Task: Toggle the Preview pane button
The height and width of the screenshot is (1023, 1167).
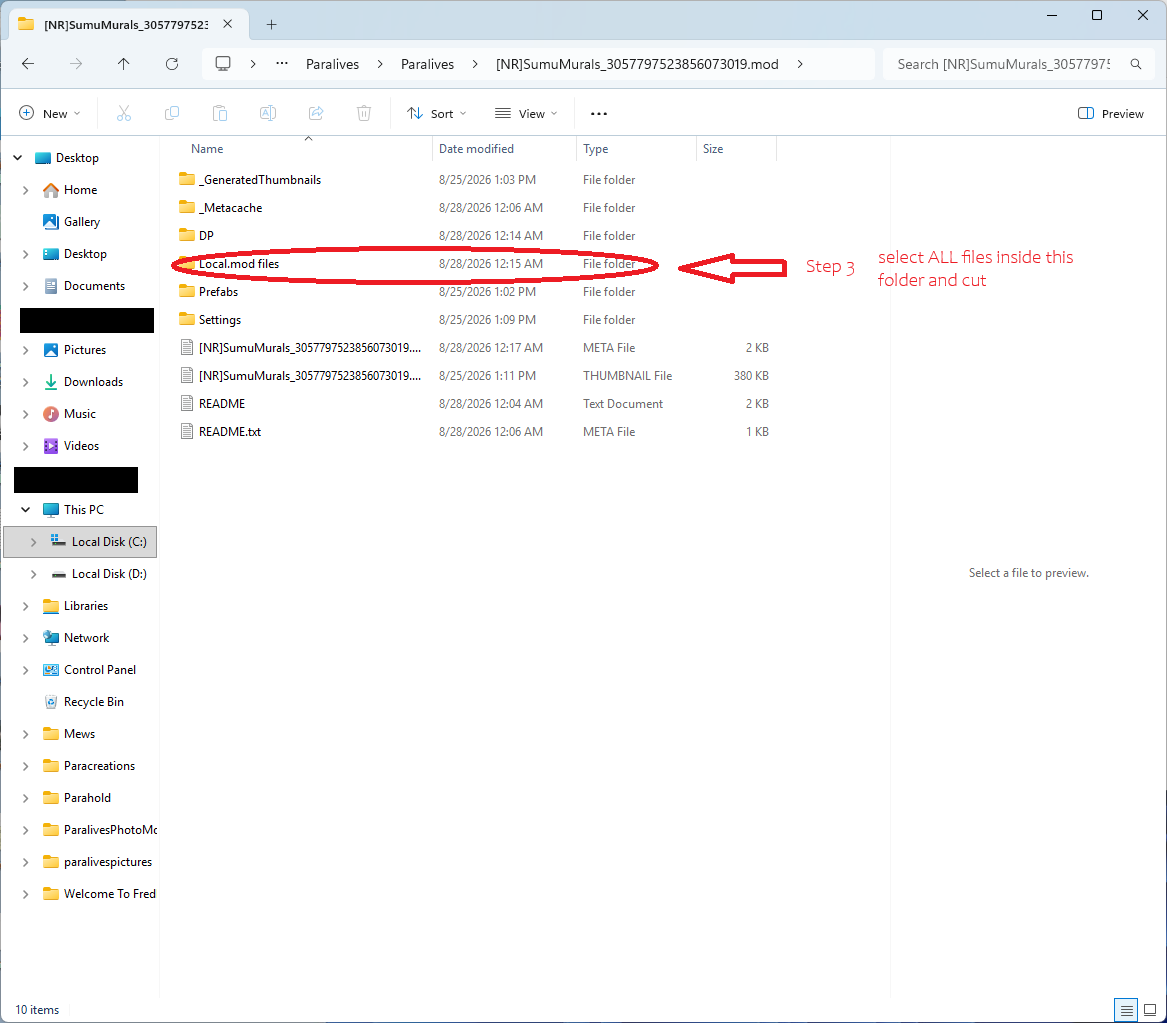Action: coord(1110,113)
